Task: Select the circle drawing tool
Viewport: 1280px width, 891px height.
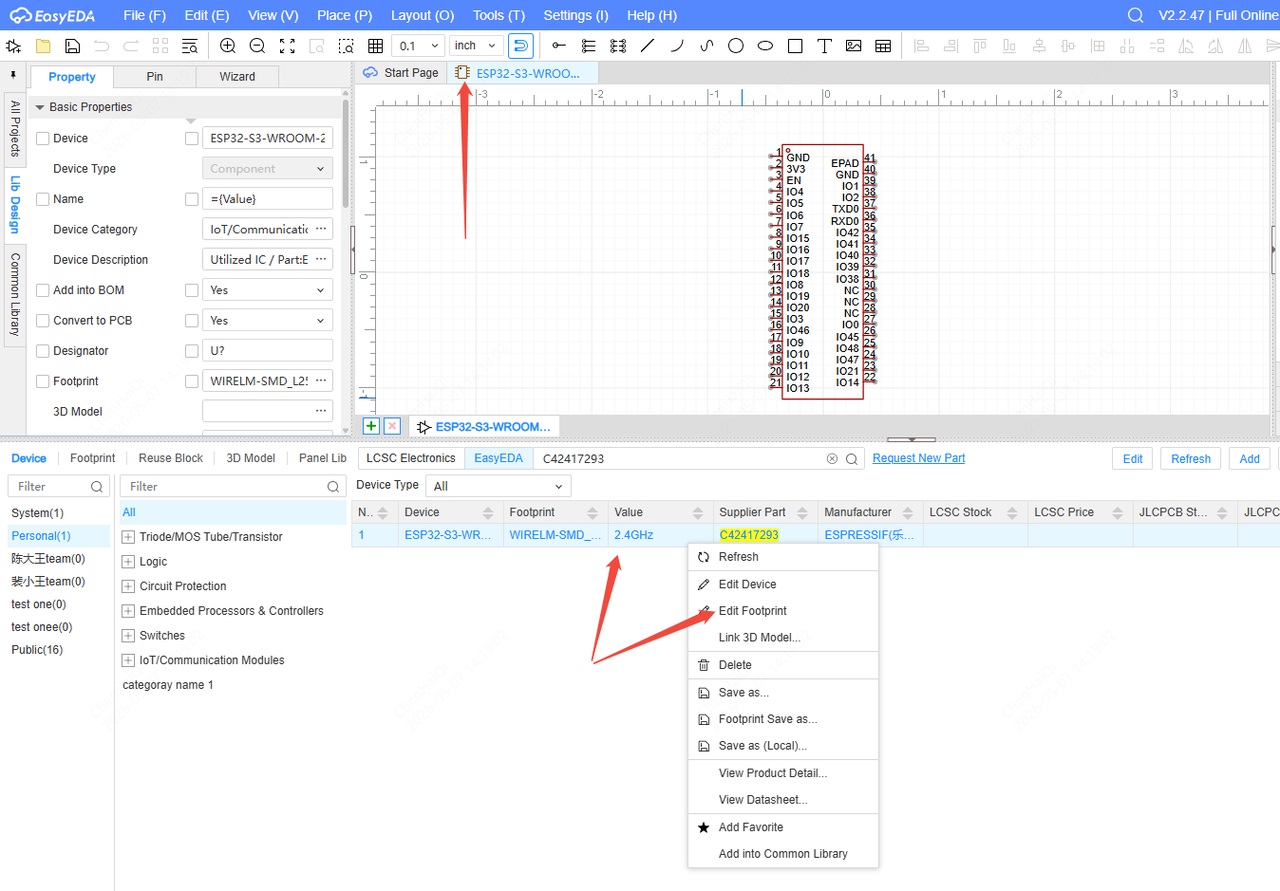Action: coord(736,46)
